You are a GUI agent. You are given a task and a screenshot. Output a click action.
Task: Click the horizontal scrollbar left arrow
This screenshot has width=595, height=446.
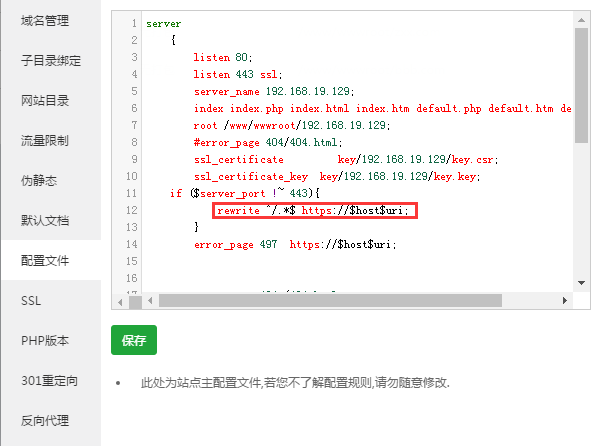click(150, 301)
